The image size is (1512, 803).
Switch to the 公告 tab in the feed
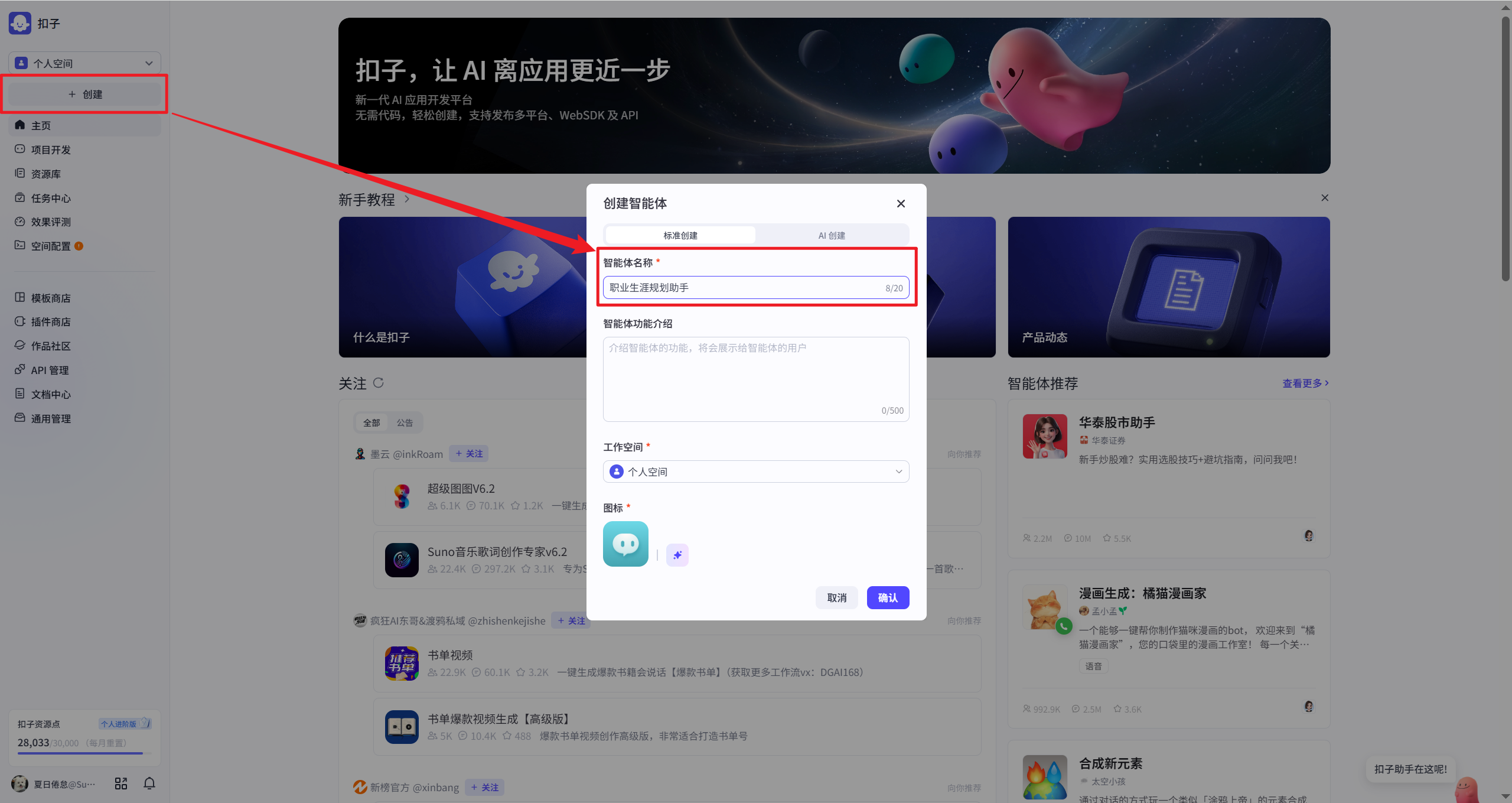coord(405,422)
